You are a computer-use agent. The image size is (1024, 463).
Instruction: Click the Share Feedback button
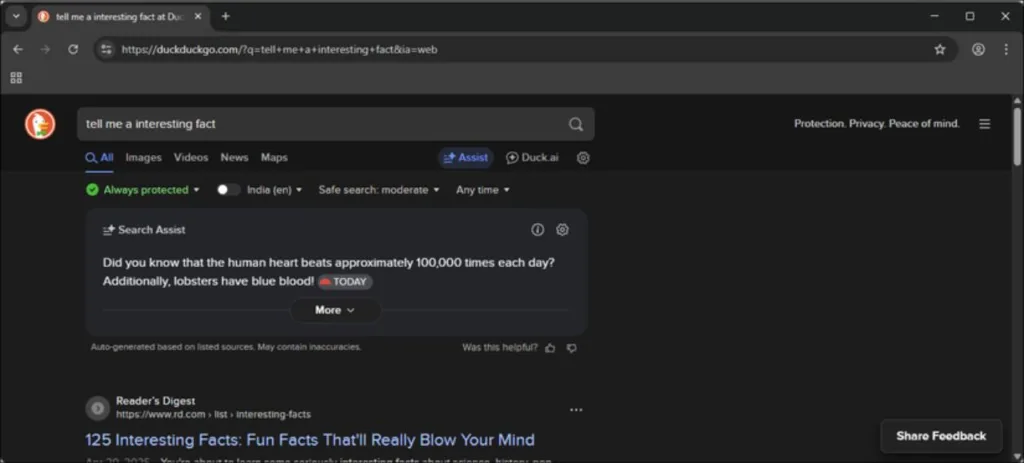point(941,436)
